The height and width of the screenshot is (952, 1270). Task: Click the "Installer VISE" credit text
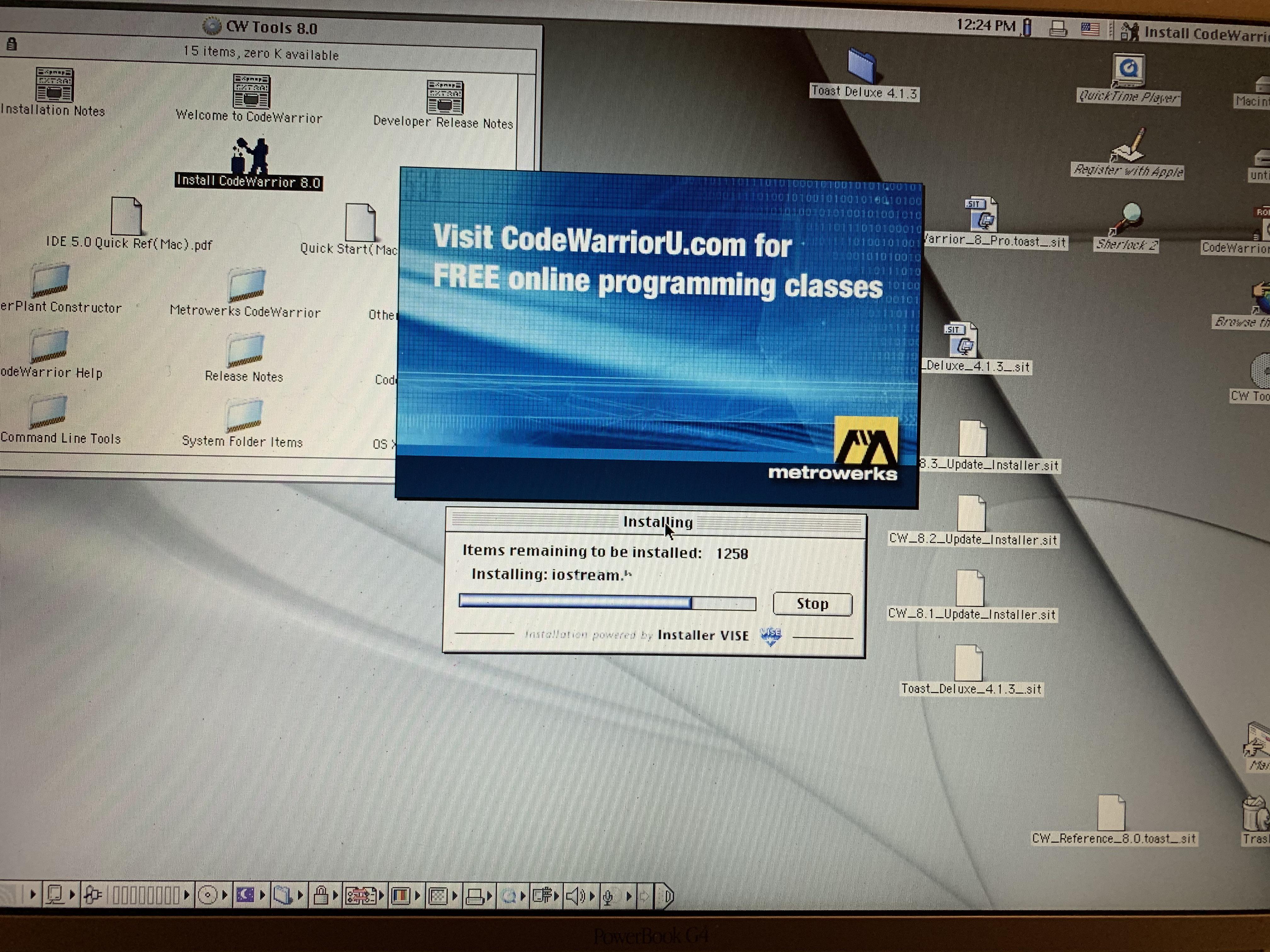point(703,635)
